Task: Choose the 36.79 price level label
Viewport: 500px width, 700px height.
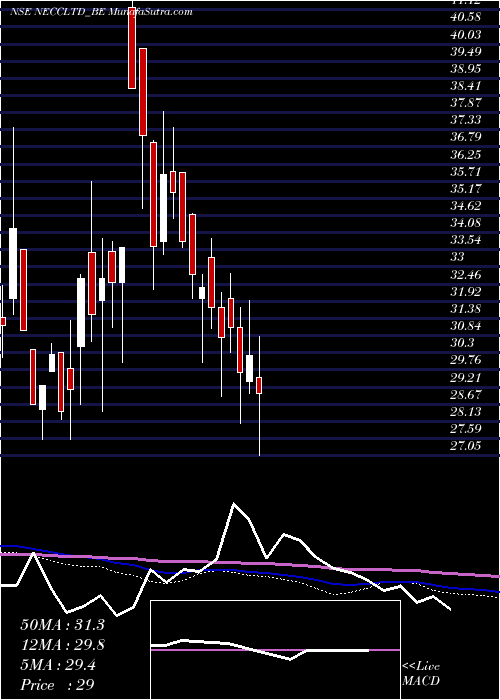Action: 467,138
